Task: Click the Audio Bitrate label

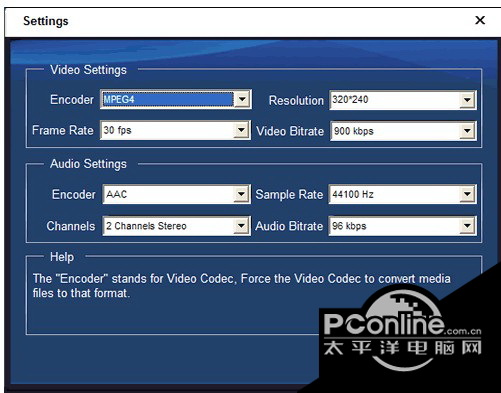Action: [x=289, y=226]
